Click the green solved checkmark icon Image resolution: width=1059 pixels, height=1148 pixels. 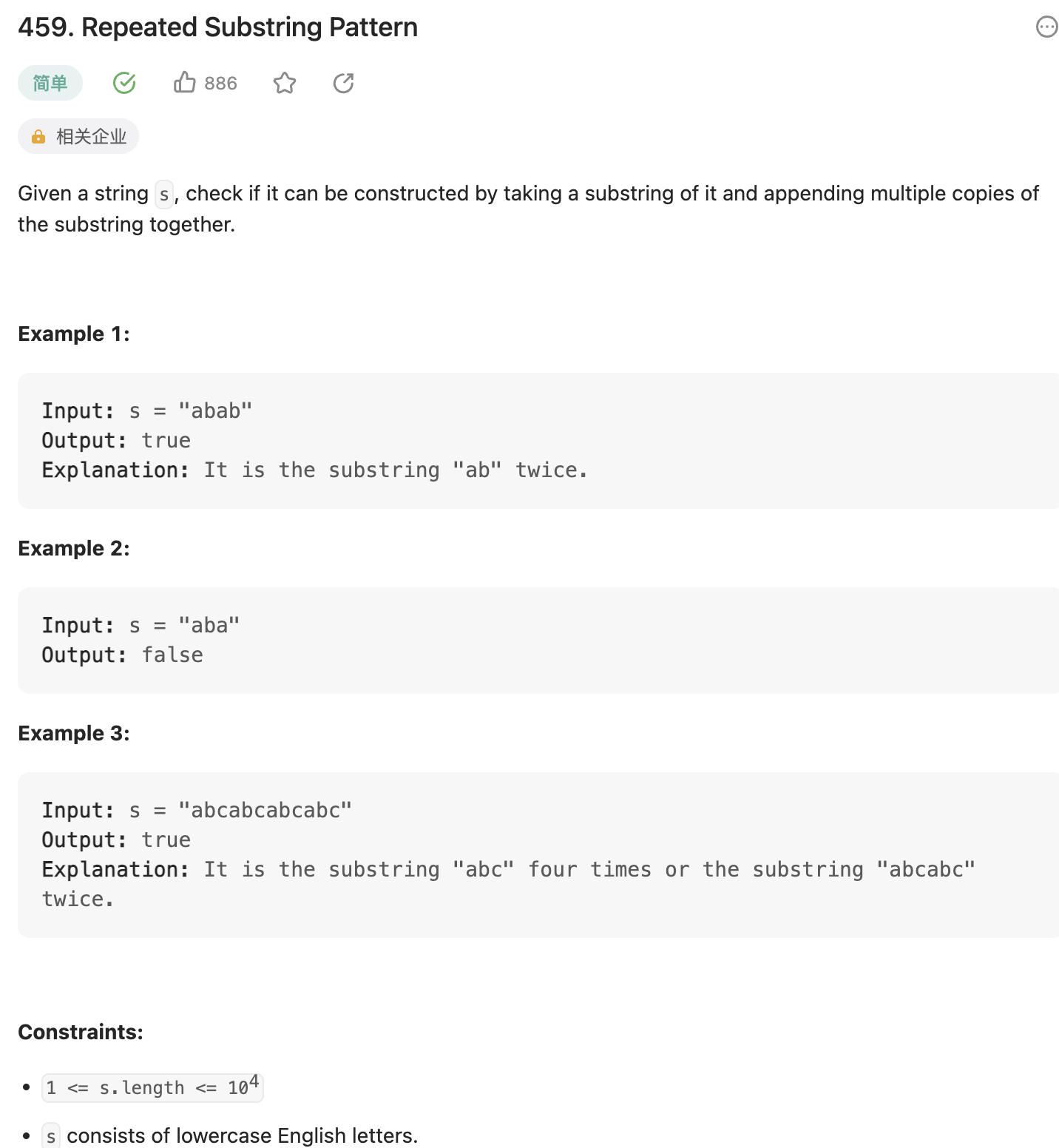[x=124, y=83]
